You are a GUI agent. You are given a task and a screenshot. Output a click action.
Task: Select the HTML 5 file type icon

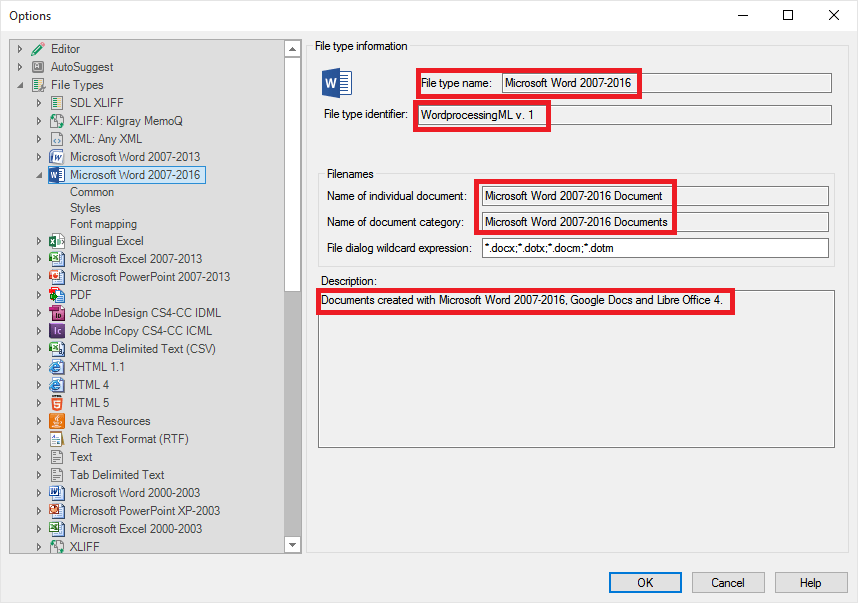55,402
